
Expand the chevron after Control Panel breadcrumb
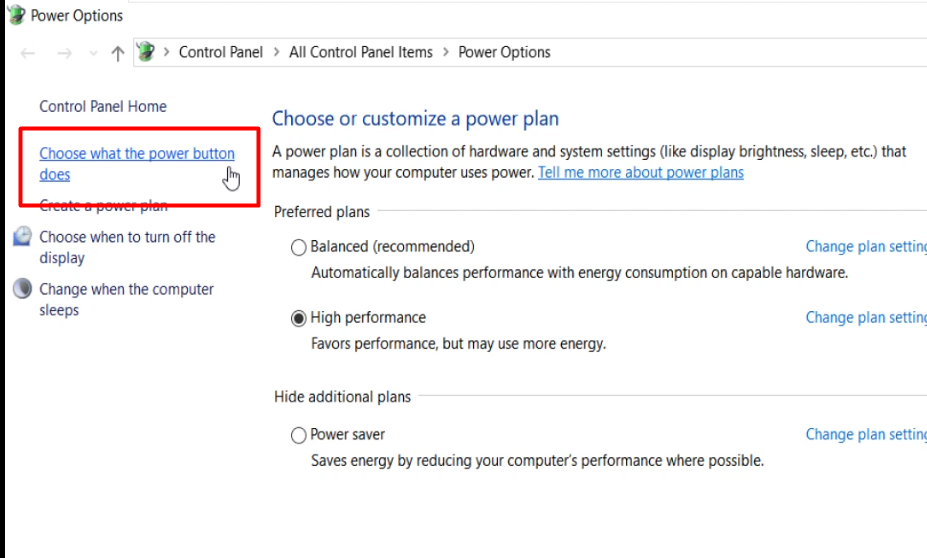click(276, 52)
